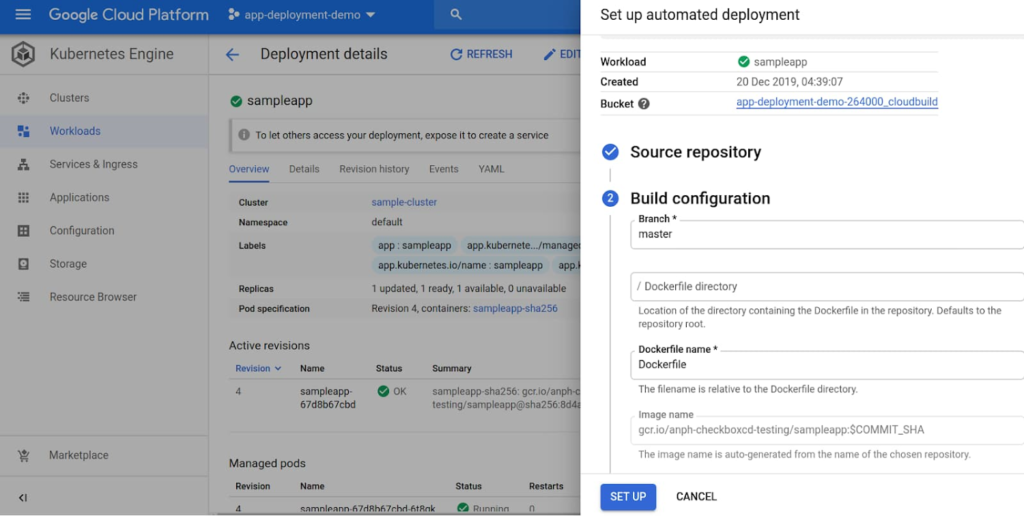Click the EDIT button
Viewport: 1024px width, 516px height.
click(562, 54)
